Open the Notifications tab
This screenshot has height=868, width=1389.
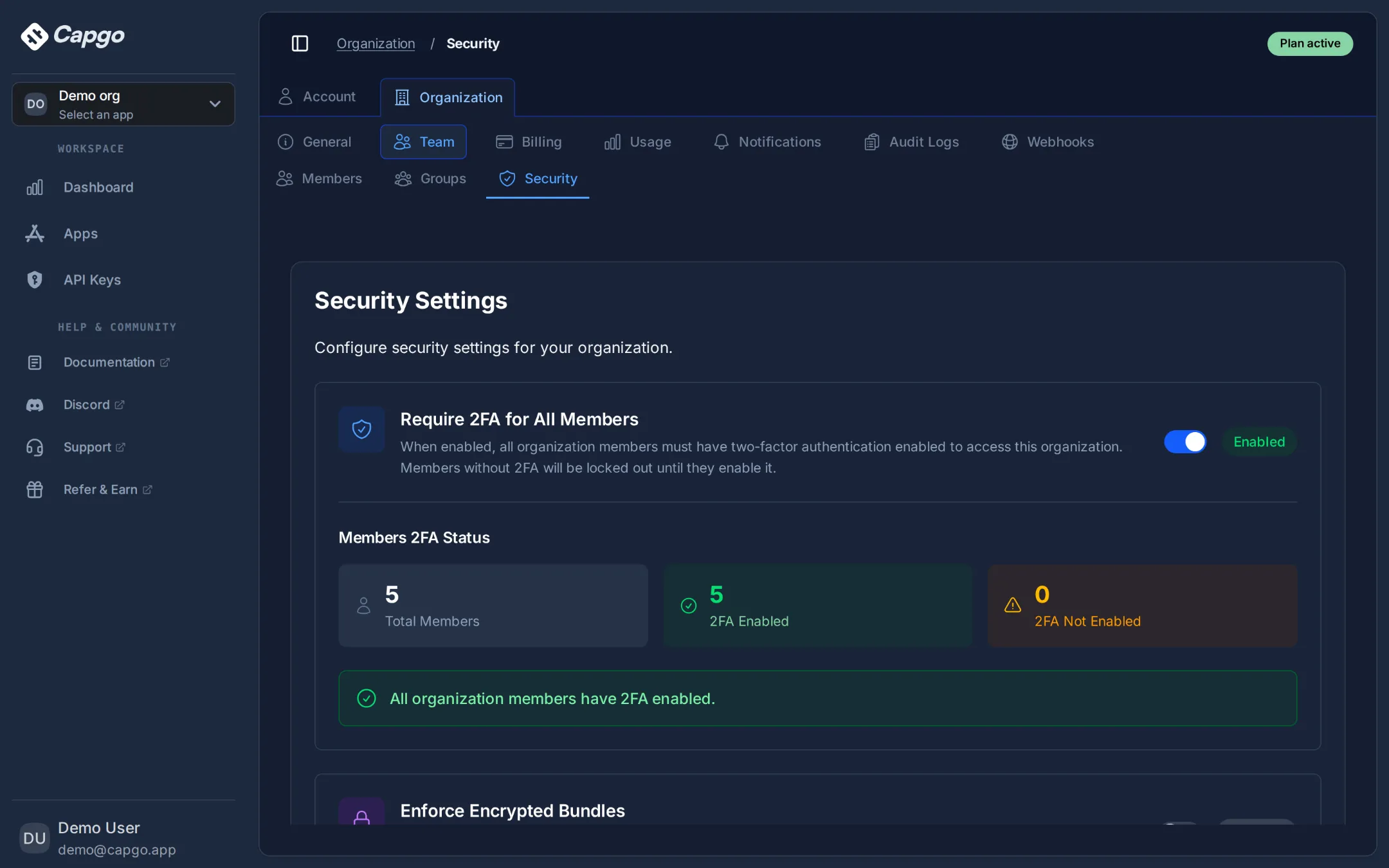767,142
